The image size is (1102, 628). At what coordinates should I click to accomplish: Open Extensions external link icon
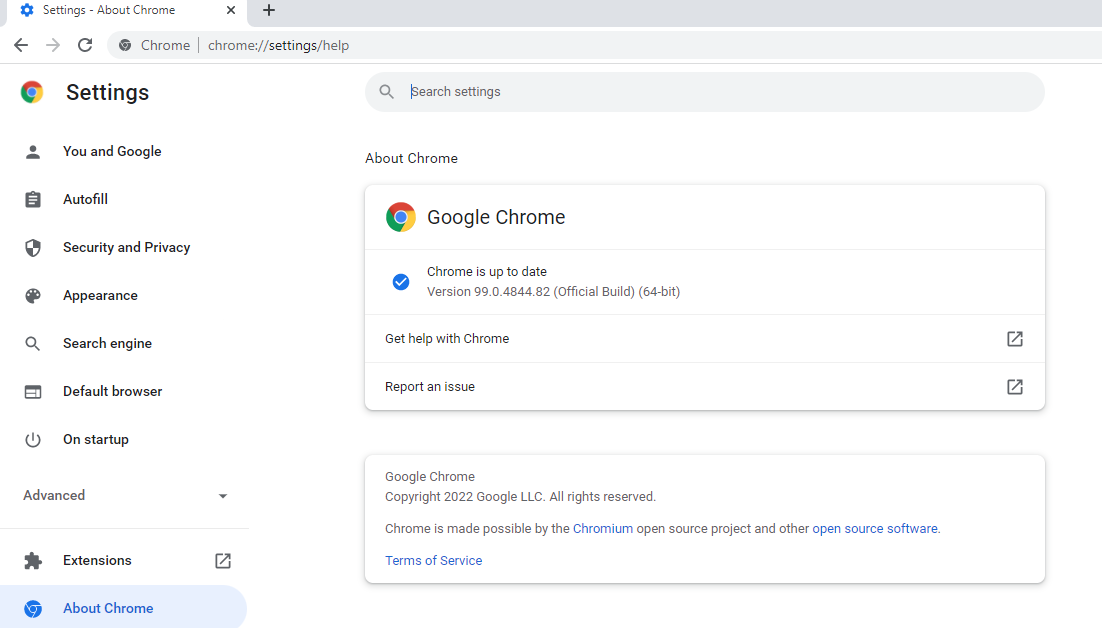click(223, 561)
